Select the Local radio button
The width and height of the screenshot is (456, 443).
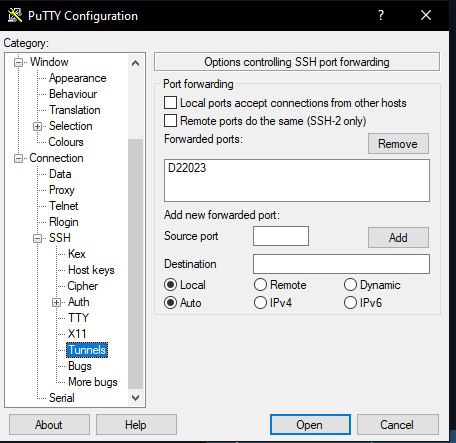pyautogui.click(x=170, y=285)
